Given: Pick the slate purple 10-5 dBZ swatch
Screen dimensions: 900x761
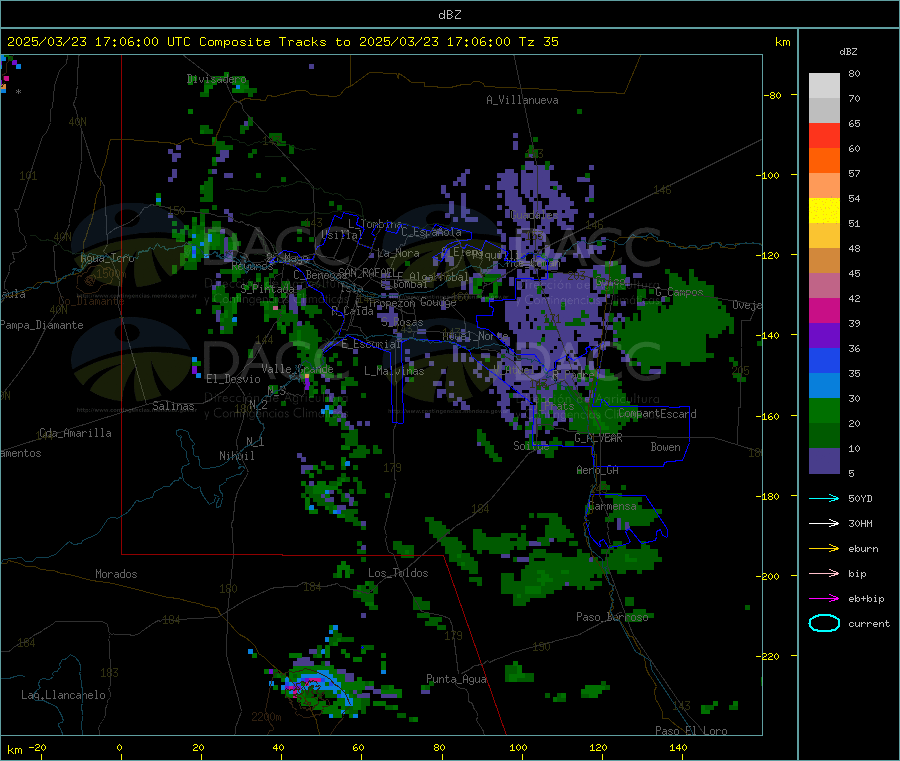Looking at the screenshot, I should coord(824,461).
